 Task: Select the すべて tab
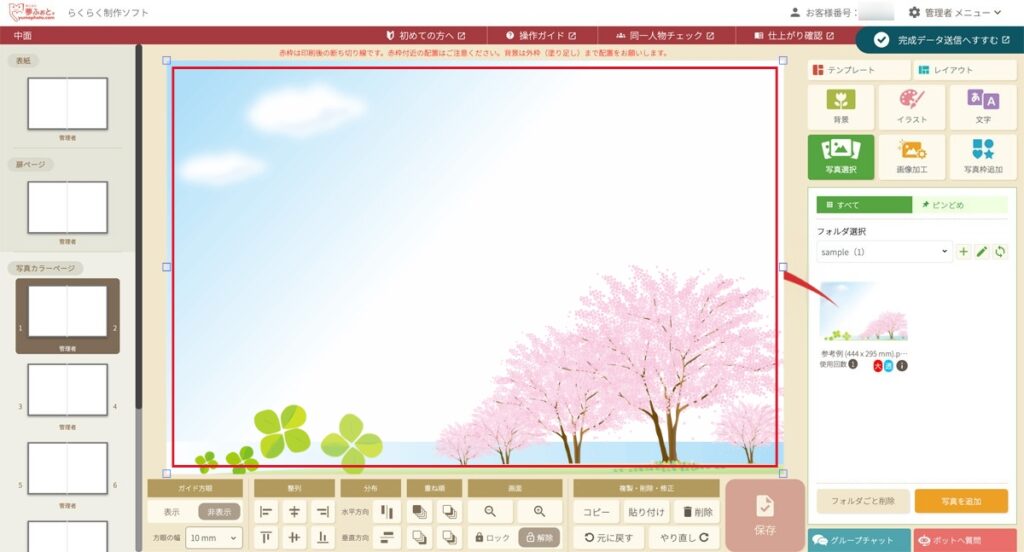click(862, 205)
